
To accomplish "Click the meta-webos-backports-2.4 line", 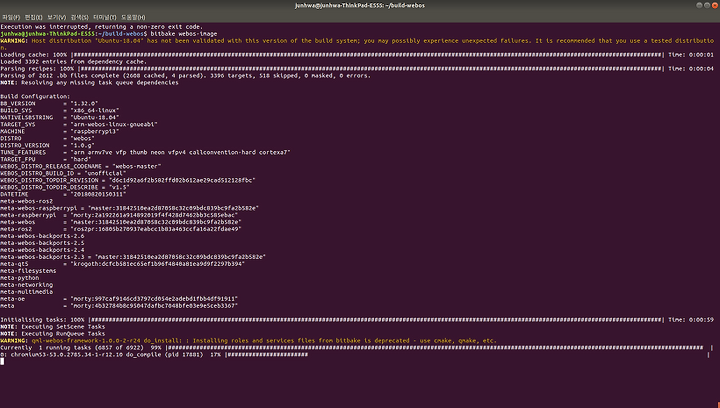I will click(42, 250).
